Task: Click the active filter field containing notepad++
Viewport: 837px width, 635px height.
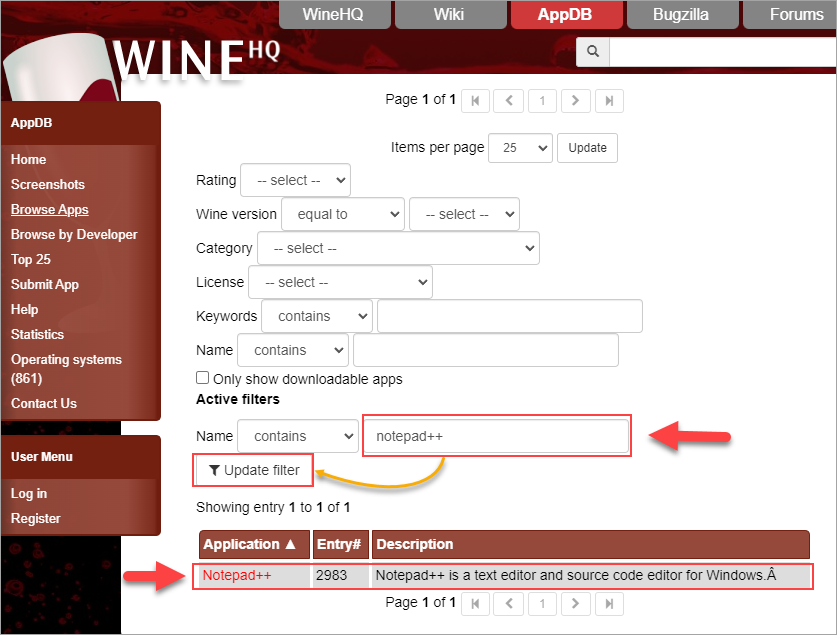Action: click(x=496, y=436)
